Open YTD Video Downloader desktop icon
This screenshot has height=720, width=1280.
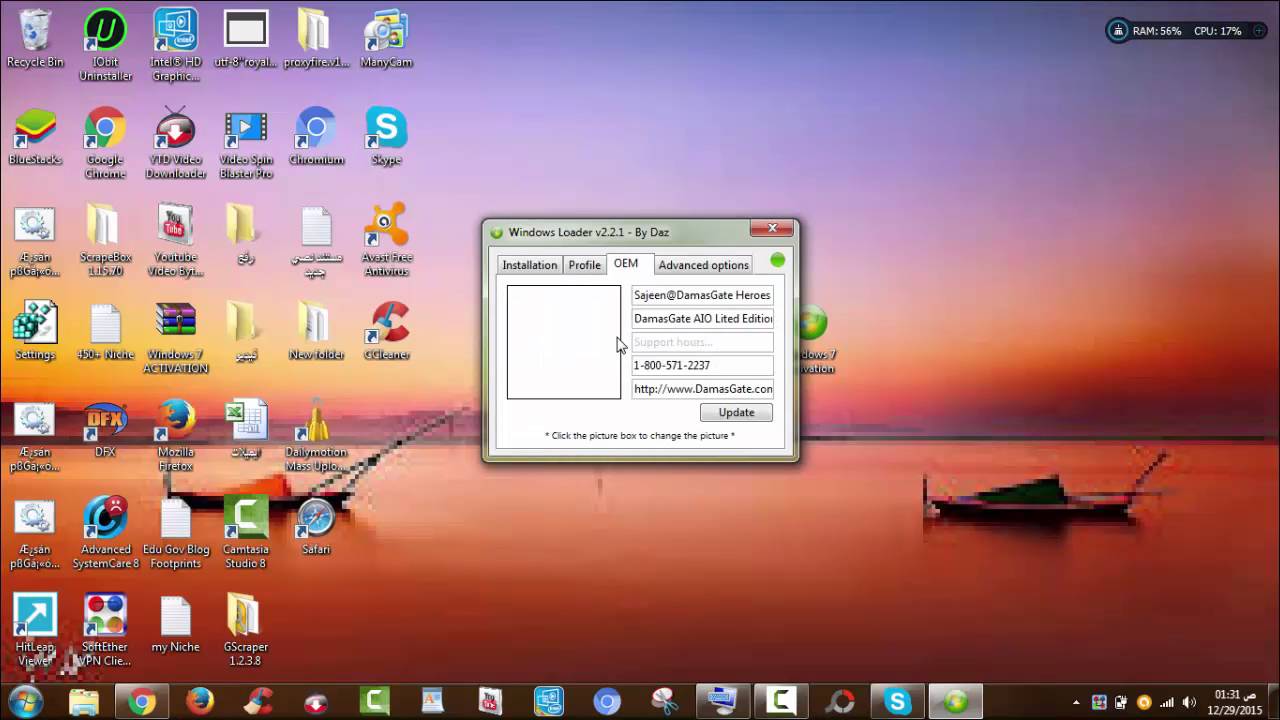pyautogui.click(x=175, y=143)
